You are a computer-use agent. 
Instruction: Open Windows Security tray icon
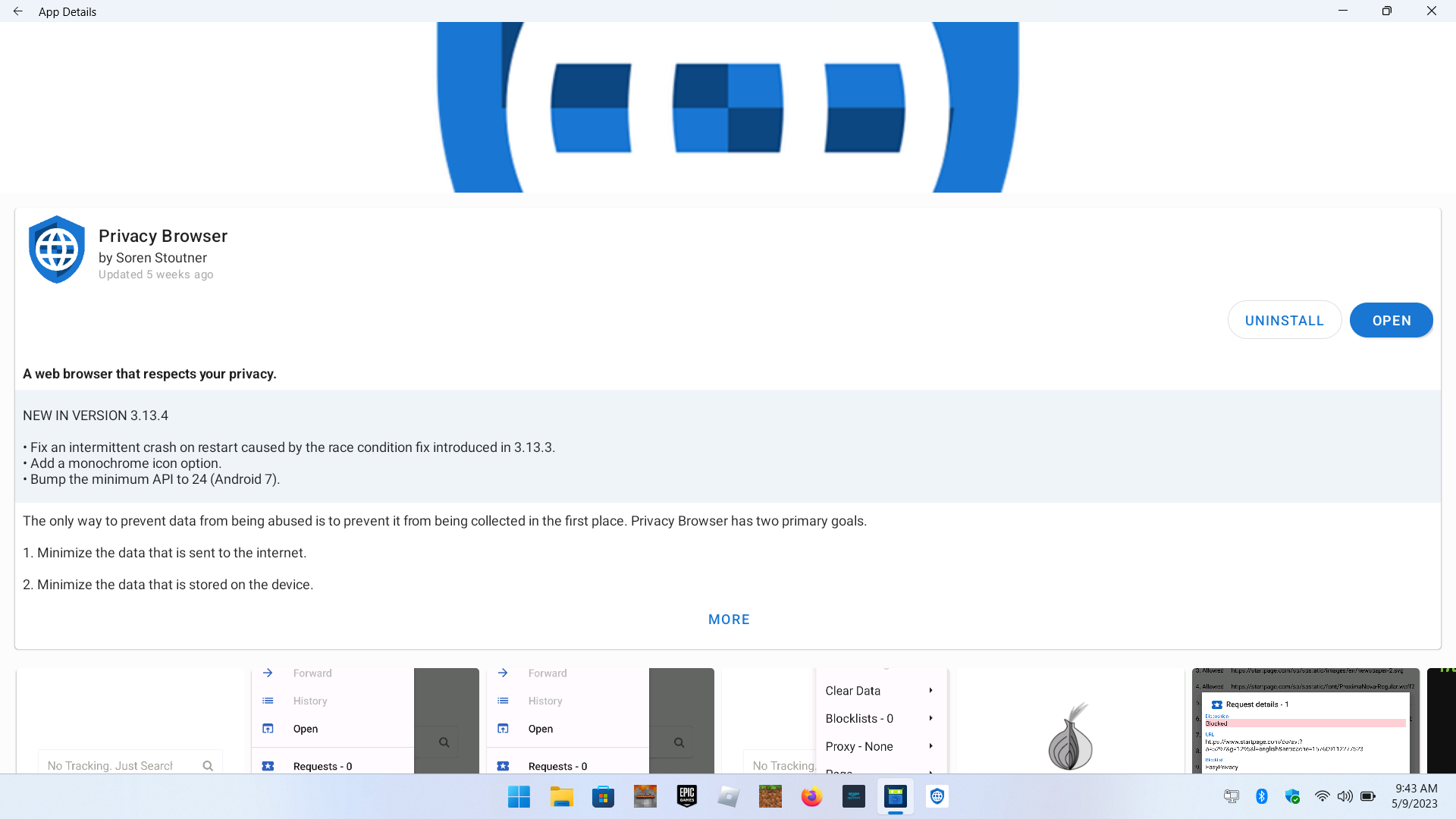[1293, 796]
